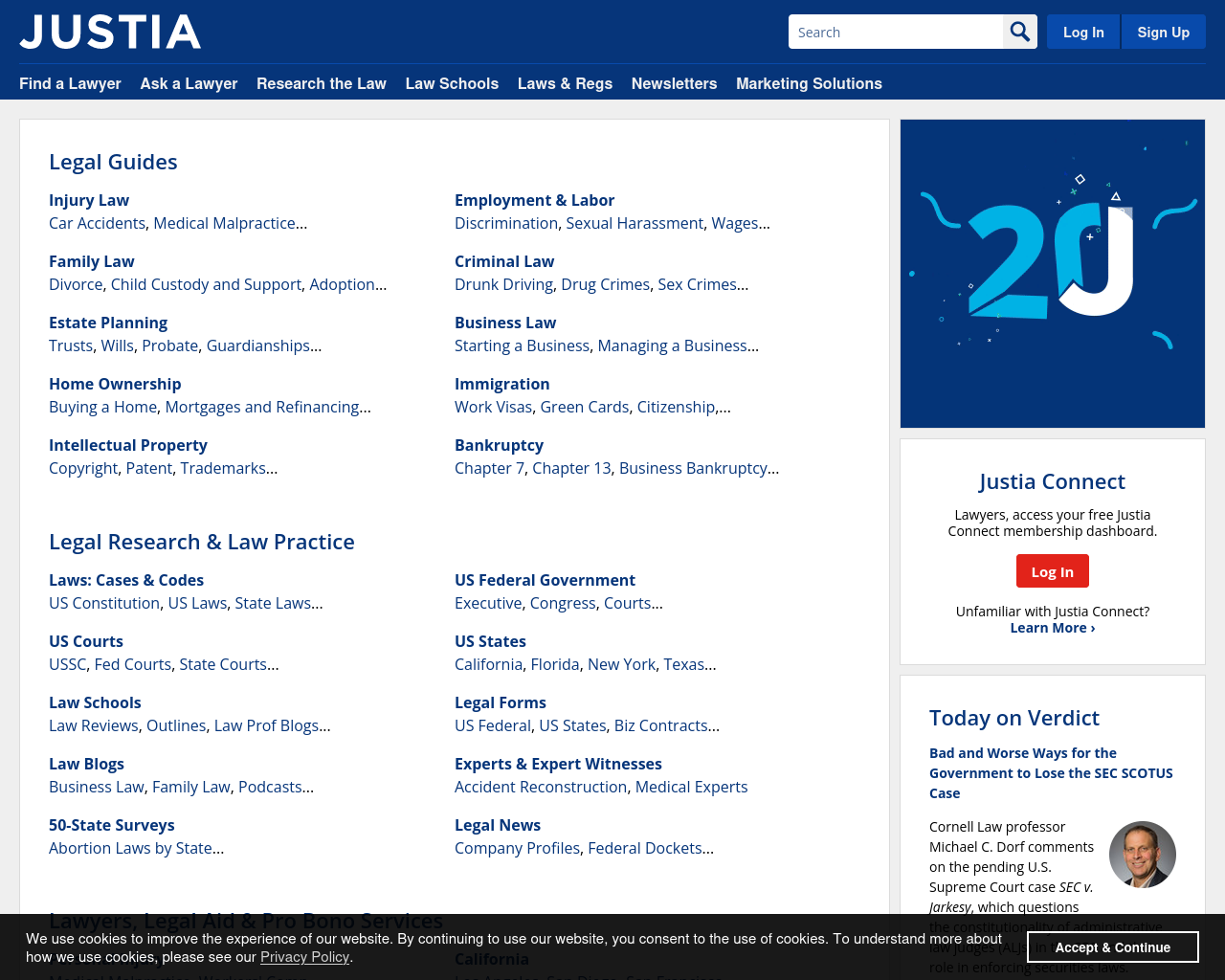
Task: Open Adoption link
Action: [x=342, y=284]
